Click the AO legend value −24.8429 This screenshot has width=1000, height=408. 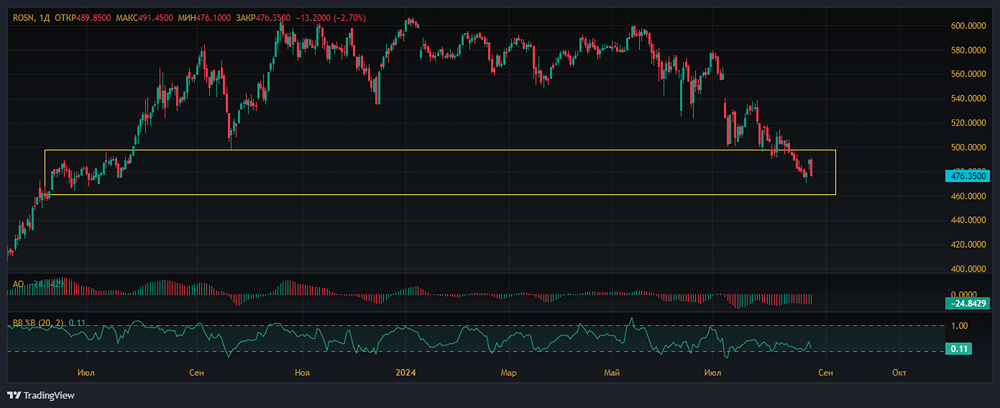tap(45, 284)
